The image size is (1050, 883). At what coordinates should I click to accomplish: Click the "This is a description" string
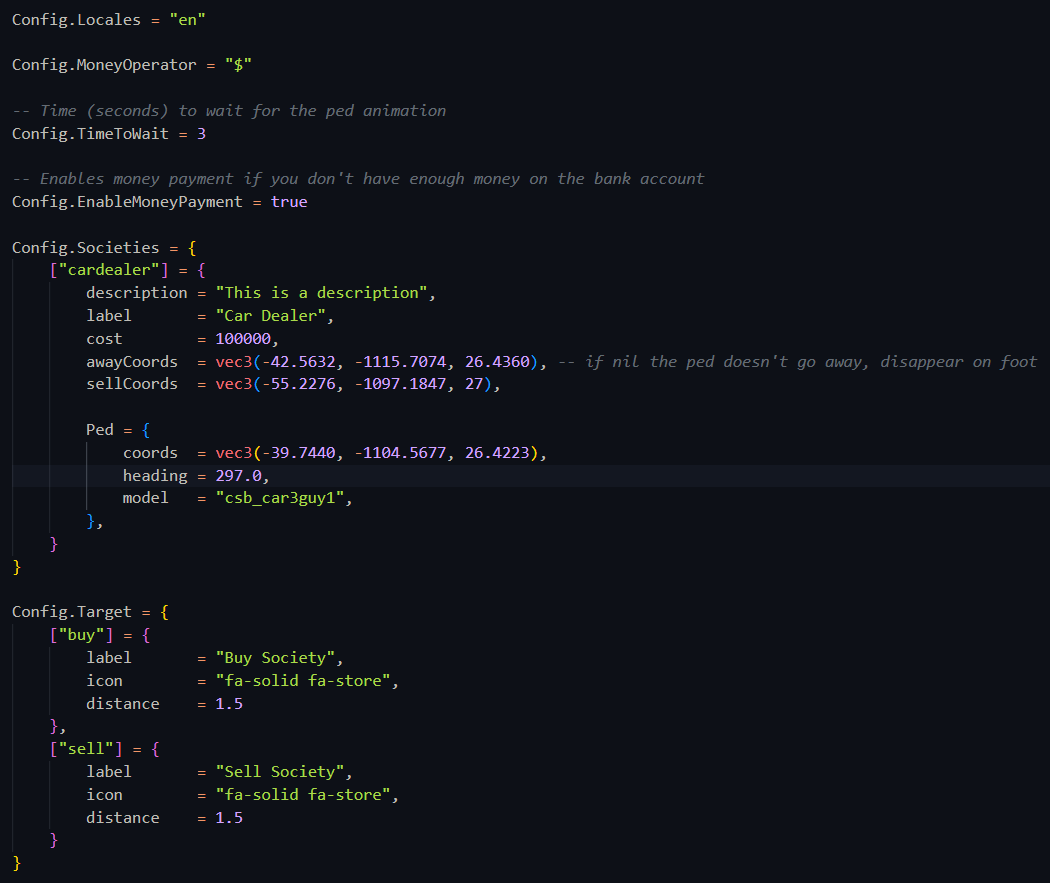click(x=321, y=293)
